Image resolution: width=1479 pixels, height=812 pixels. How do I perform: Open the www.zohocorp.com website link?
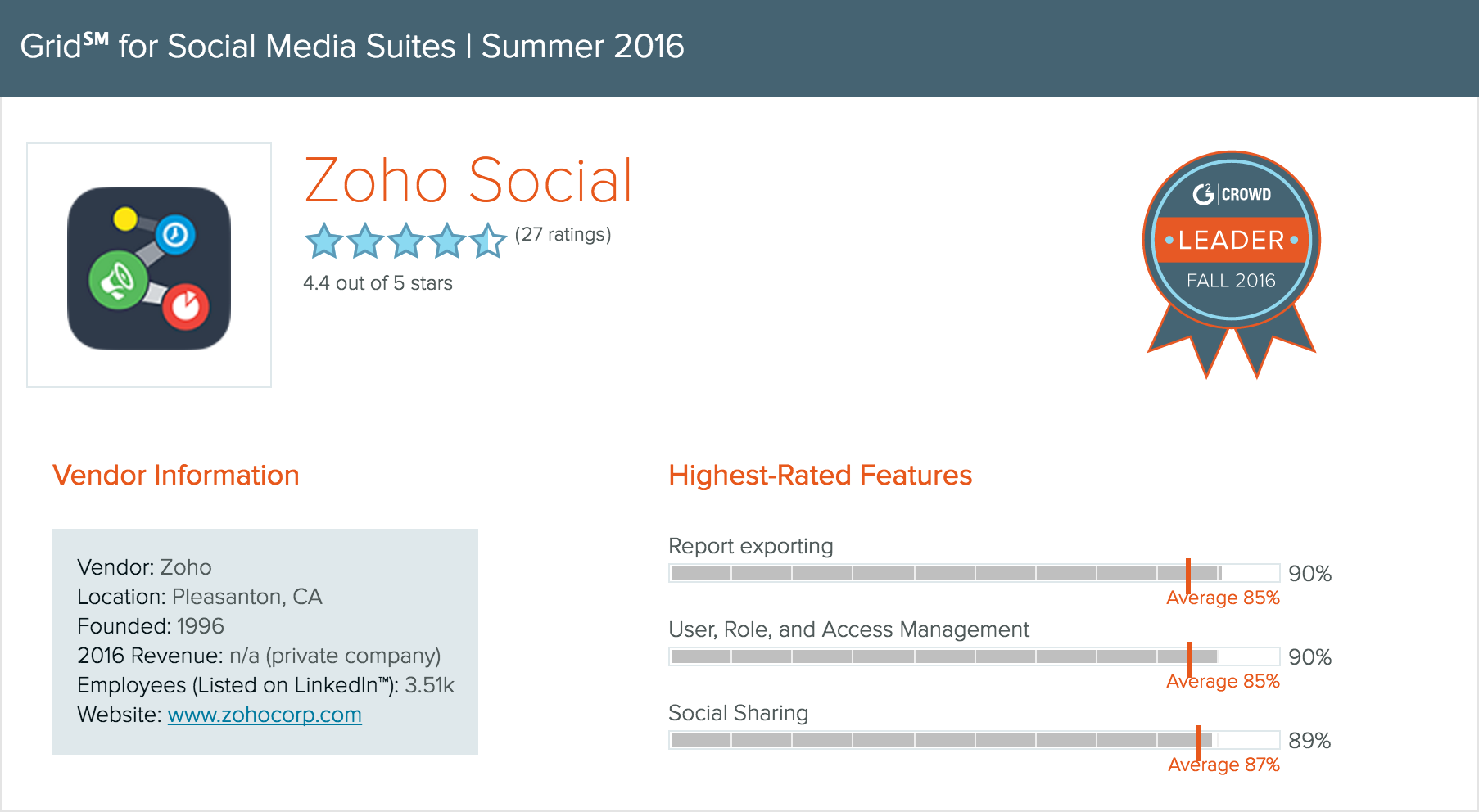(x=265, y=715)
